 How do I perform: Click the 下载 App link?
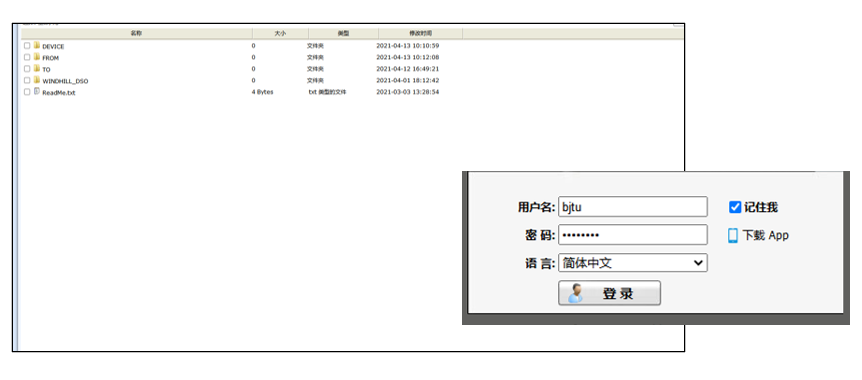[x=766, y=235]
